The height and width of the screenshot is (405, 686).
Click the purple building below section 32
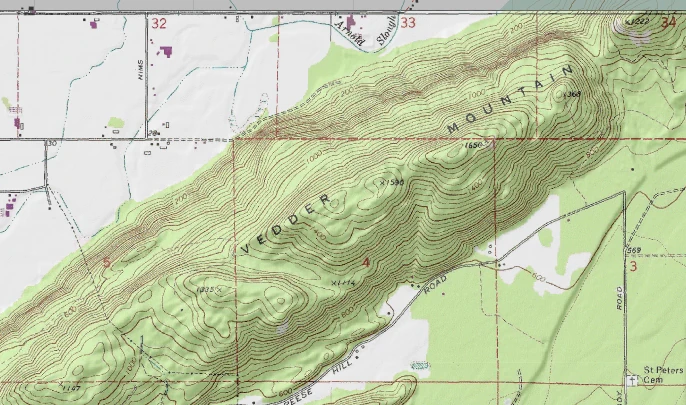166,50
